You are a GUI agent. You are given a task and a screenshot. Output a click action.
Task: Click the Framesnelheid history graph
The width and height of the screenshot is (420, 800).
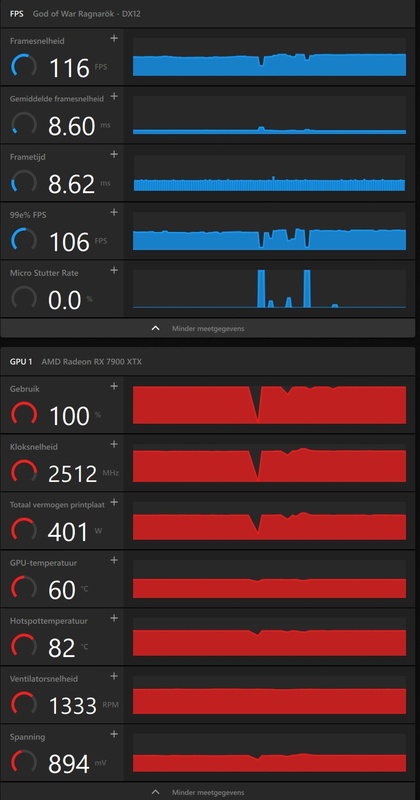click(269, 57)
